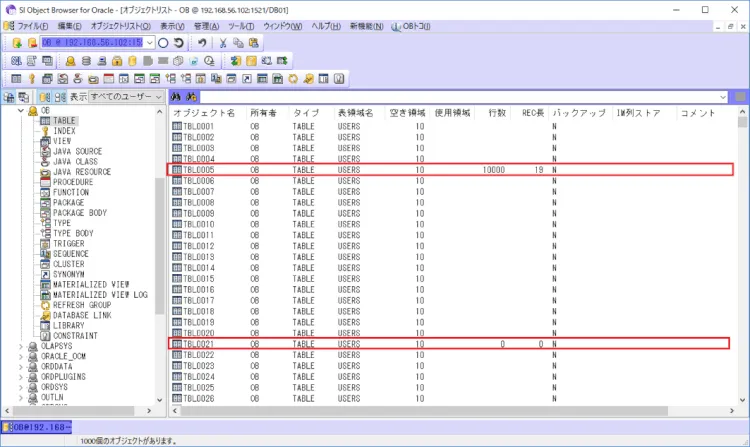Open the ツール(T) menu
This screenshot has height=447, width=750.
point(241,26)
